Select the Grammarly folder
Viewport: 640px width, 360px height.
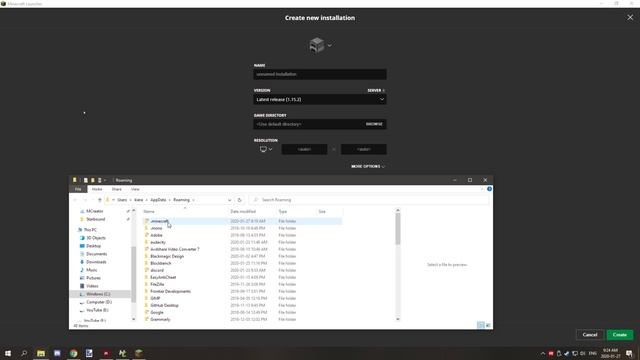click(160, 319)
